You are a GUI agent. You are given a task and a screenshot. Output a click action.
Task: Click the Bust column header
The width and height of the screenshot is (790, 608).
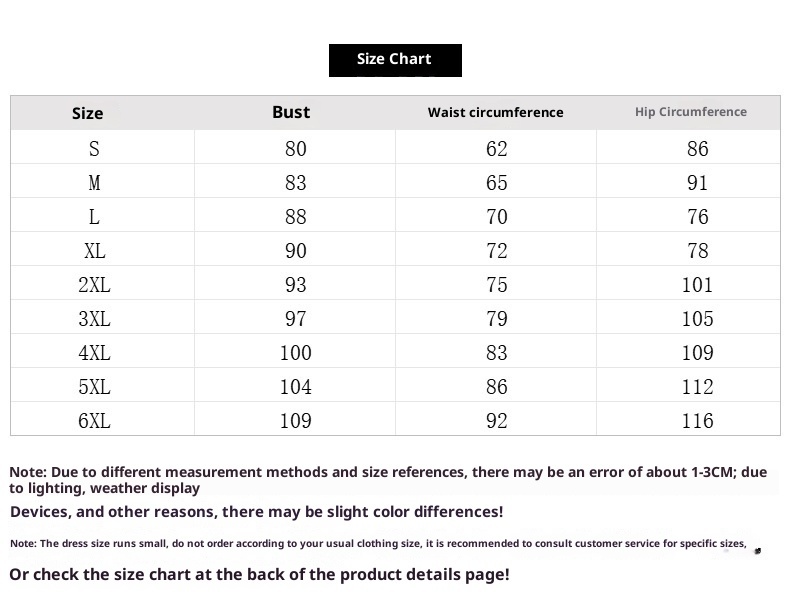point(291,112)
